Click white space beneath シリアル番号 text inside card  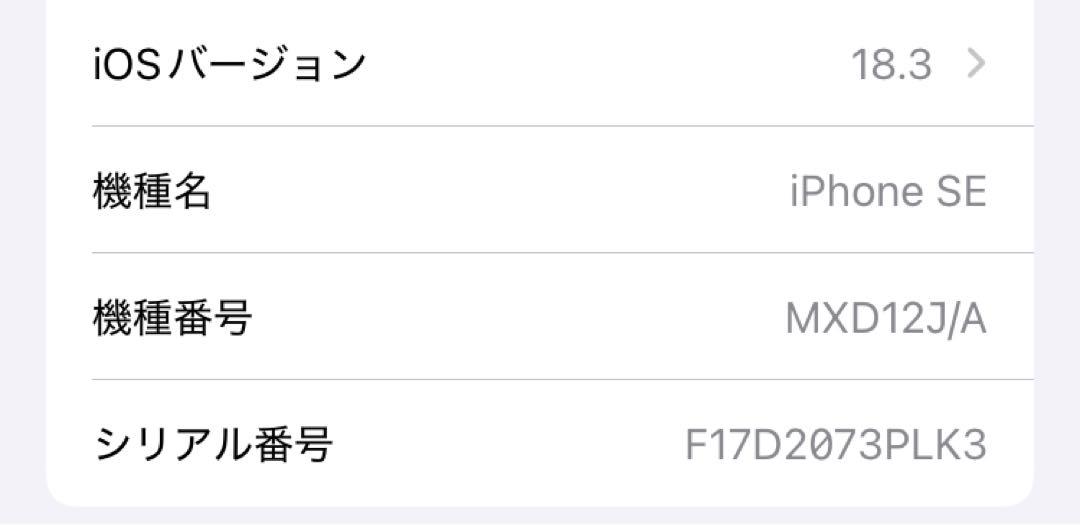coord(214,486)
